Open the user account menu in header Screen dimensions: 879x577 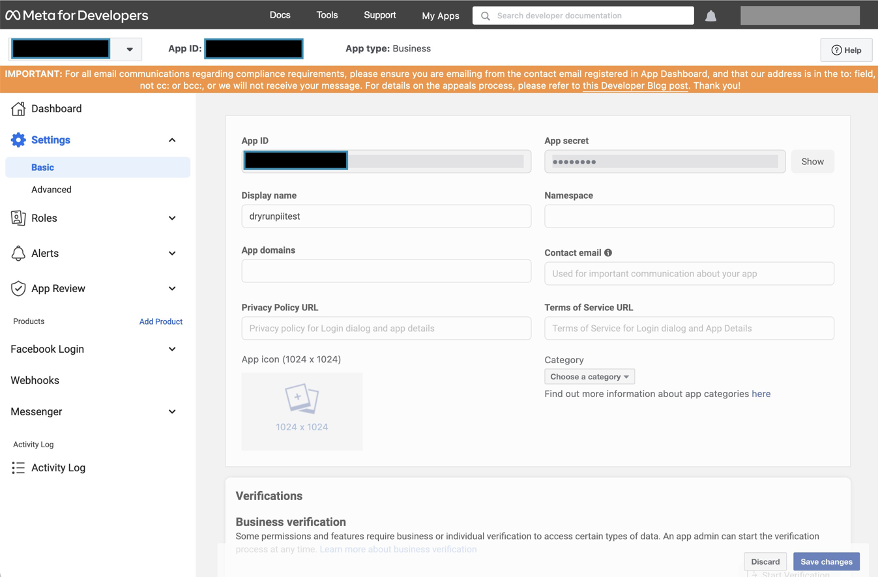click(800, 16)
